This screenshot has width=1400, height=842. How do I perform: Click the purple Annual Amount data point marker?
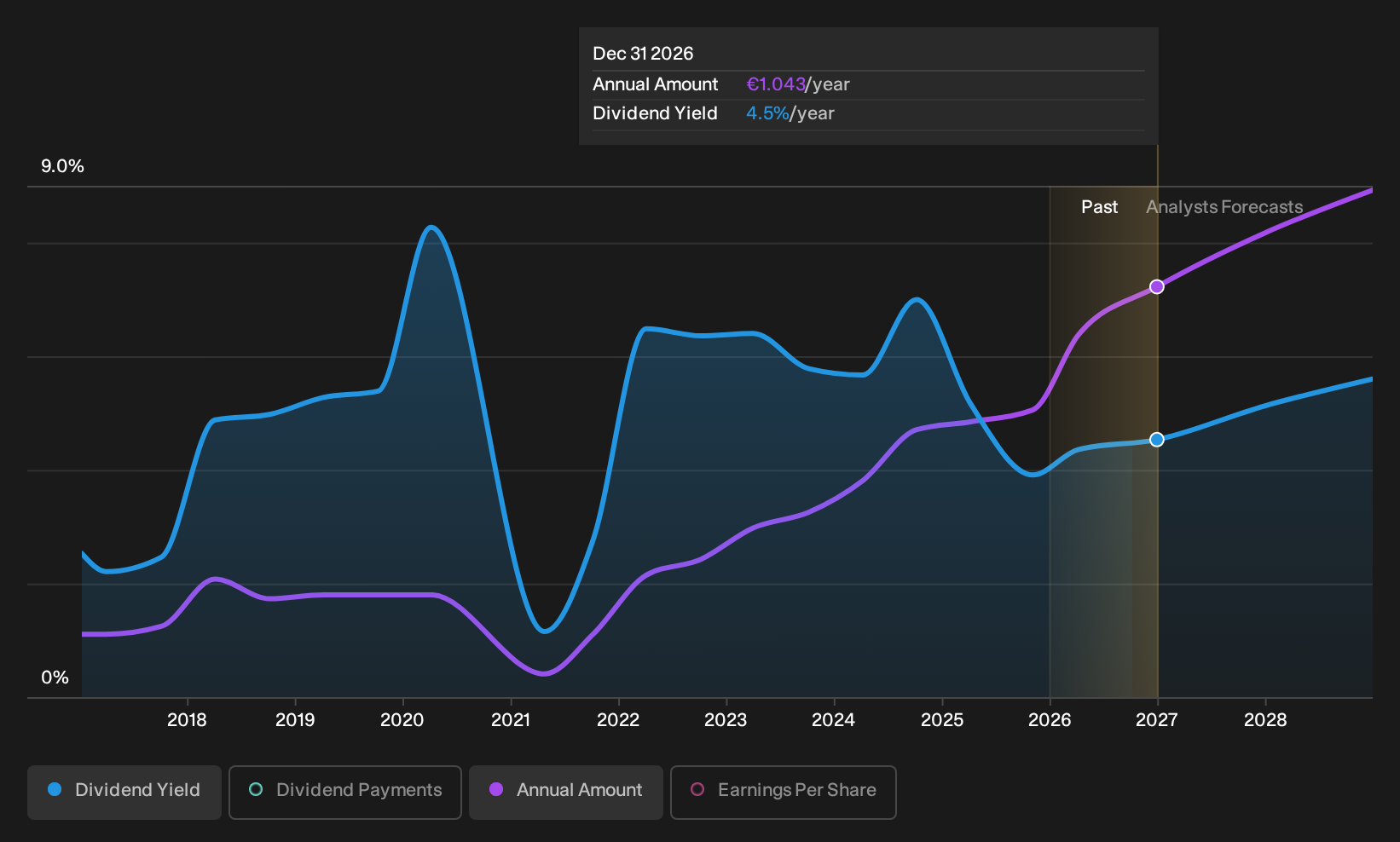[1157, 286]
